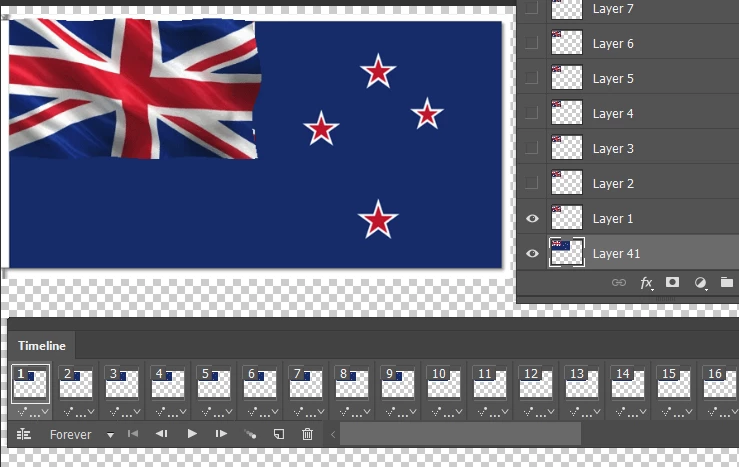Click Layer 6 thumbnail

567,42
